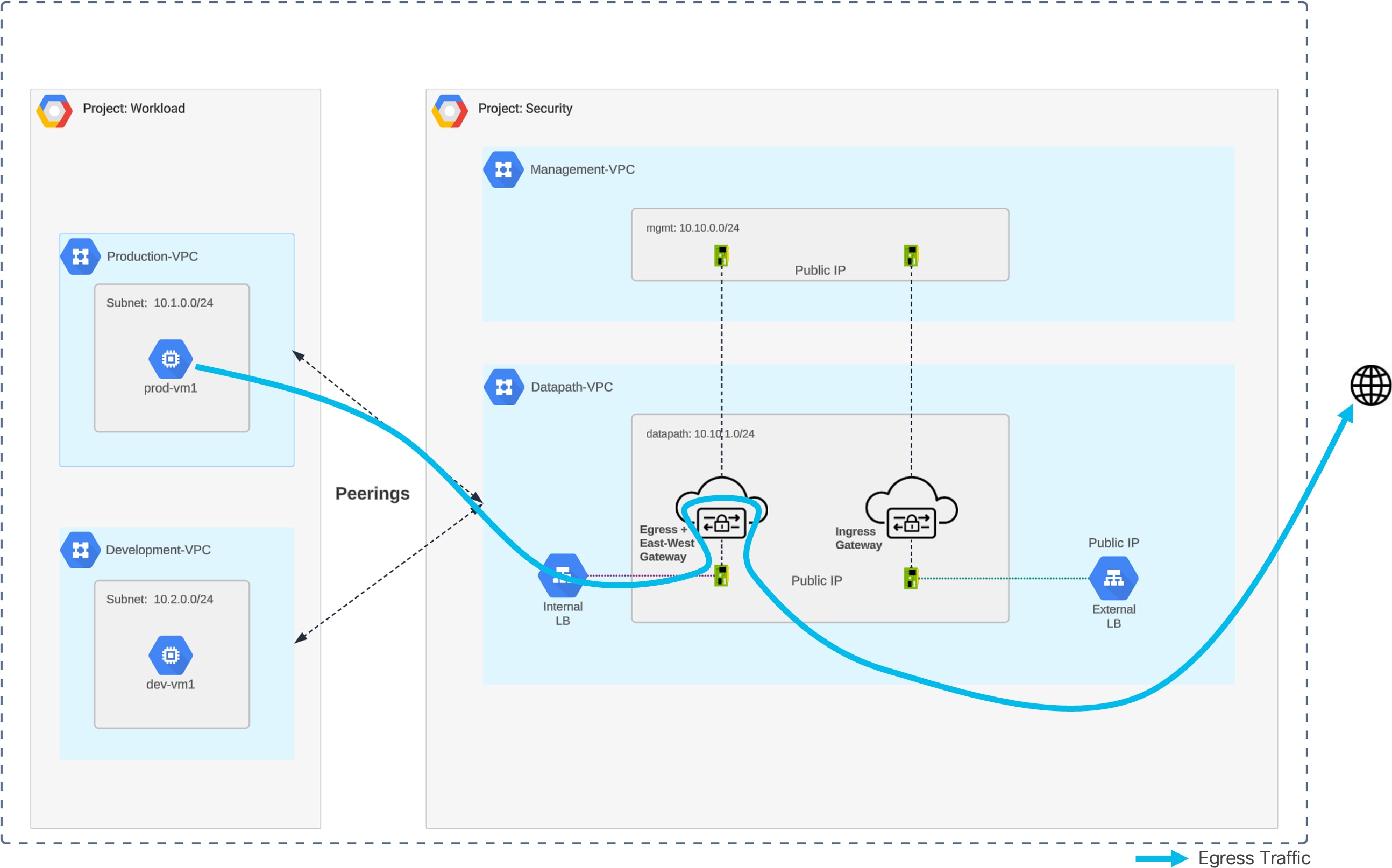Click the 'Datapath-VPC' label
The height and width of the screenshot is (868, 1392).
click(x=572, y=387)
